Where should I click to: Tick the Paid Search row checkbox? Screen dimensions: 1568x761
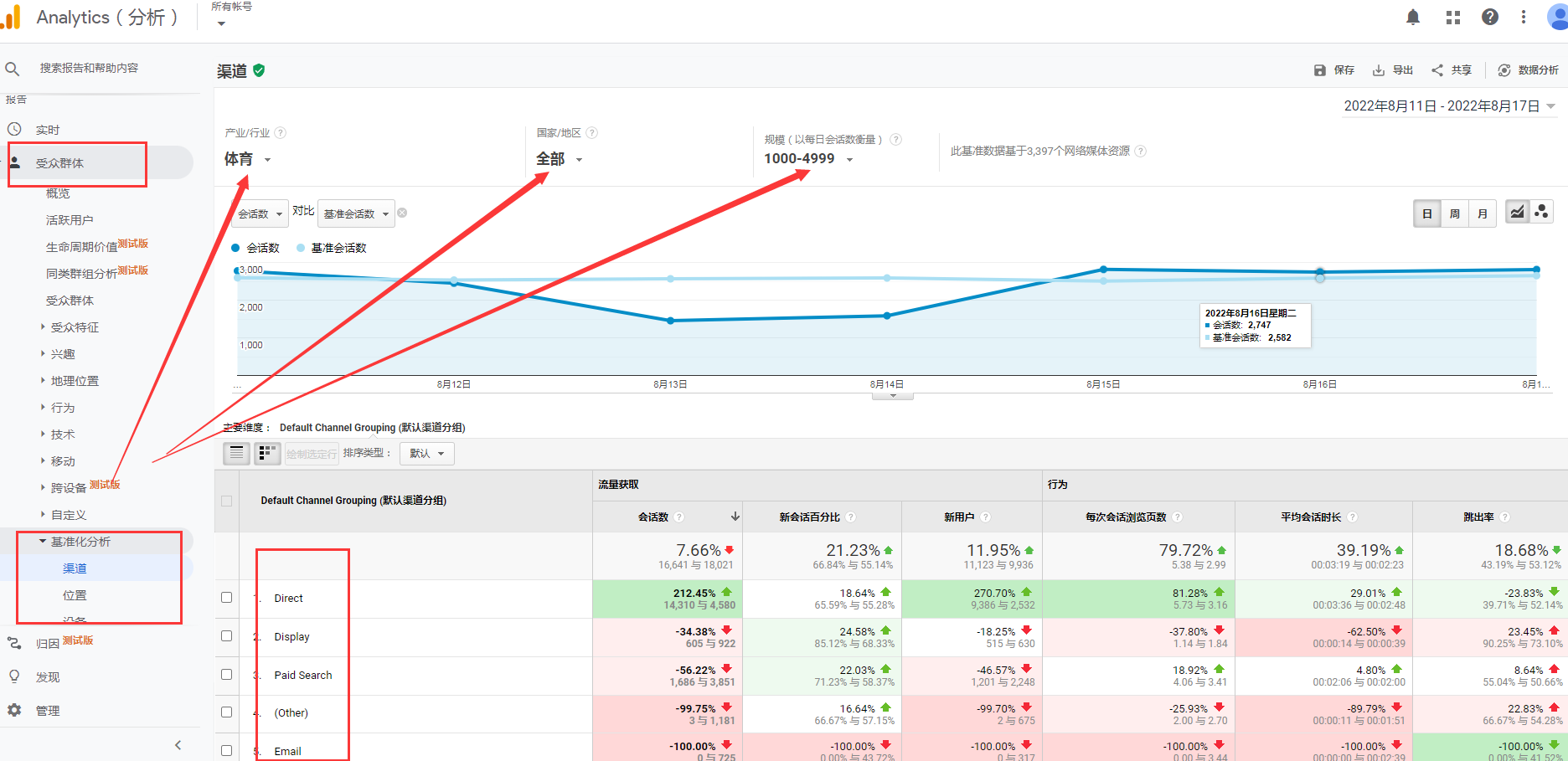point(226,675)
